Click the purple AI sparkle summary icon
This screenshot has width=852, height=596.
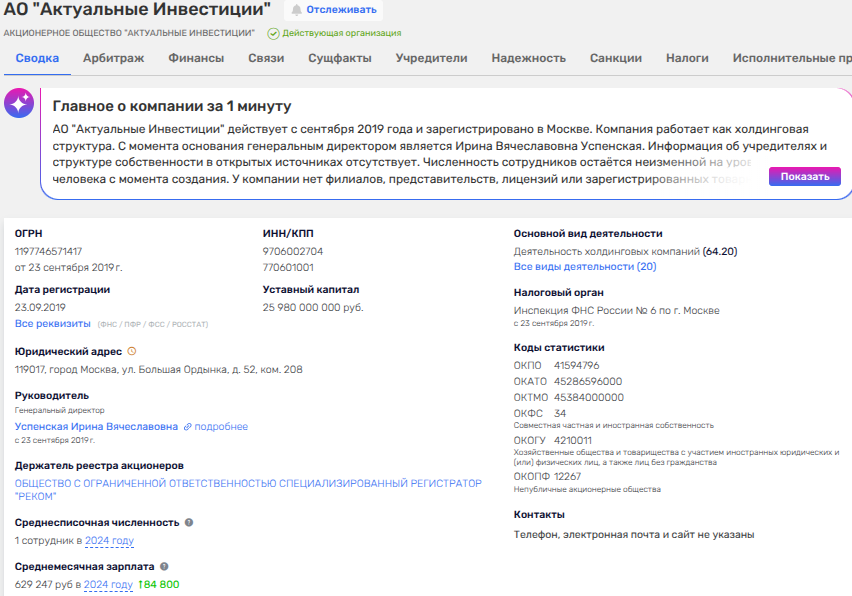pos(19,103)
